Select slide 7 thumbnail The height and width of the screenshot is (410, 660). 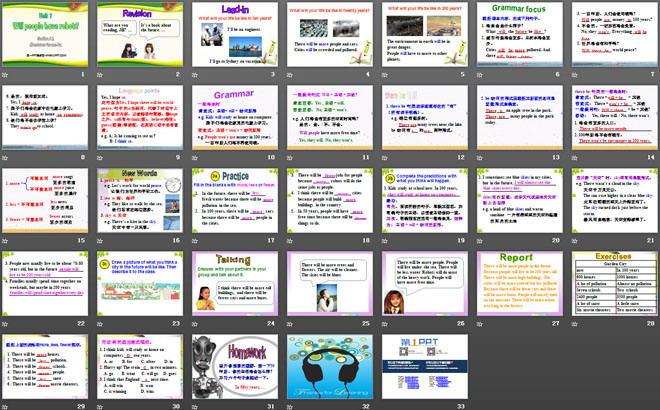(615, 35)
